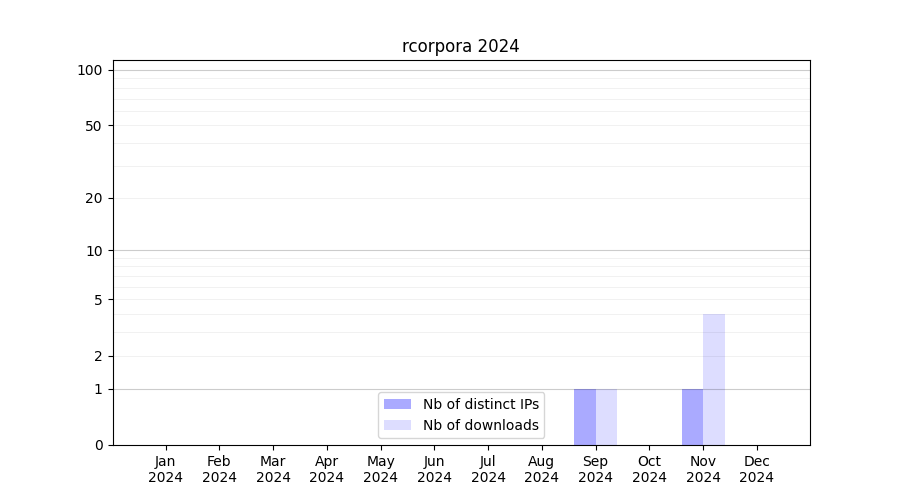Click the 'Nb of downloads' legend label

click(480, 425)
